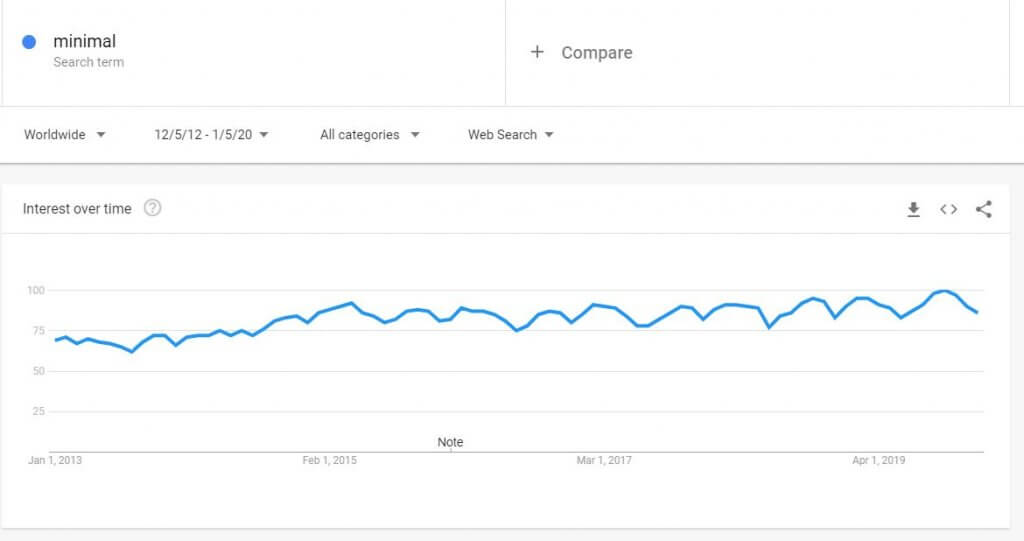Click the share icon
Viewport: 1024px width, 541px height.
[983, 209]
